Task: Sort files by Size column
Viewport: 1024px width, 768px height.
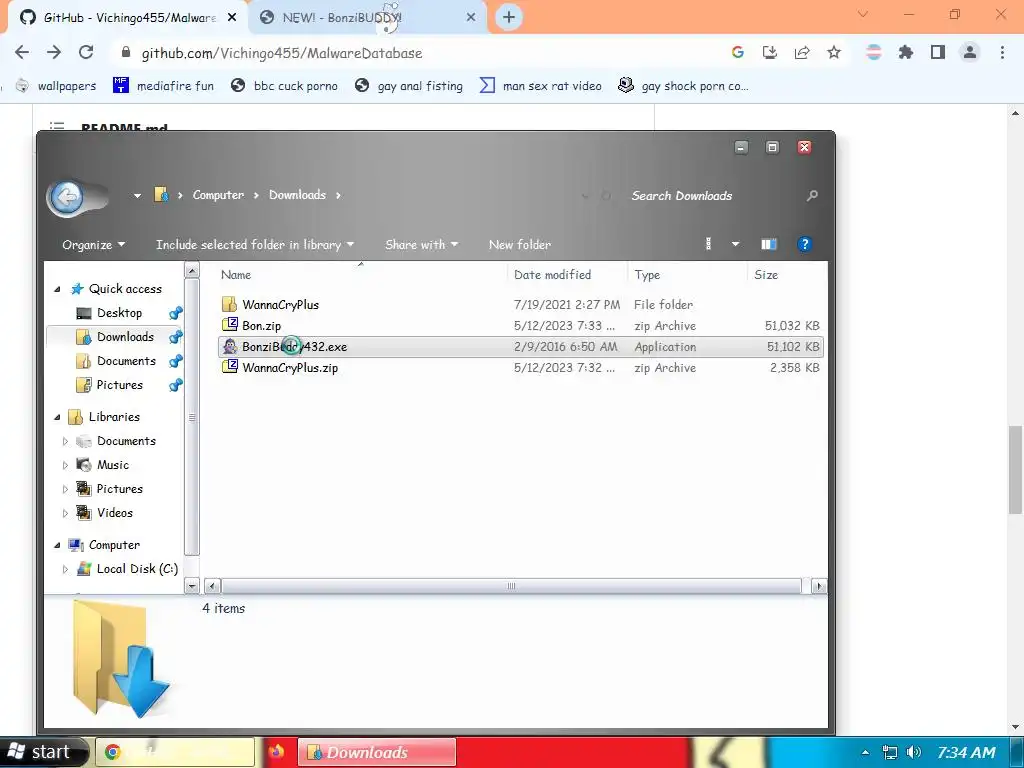Action: 786,275
